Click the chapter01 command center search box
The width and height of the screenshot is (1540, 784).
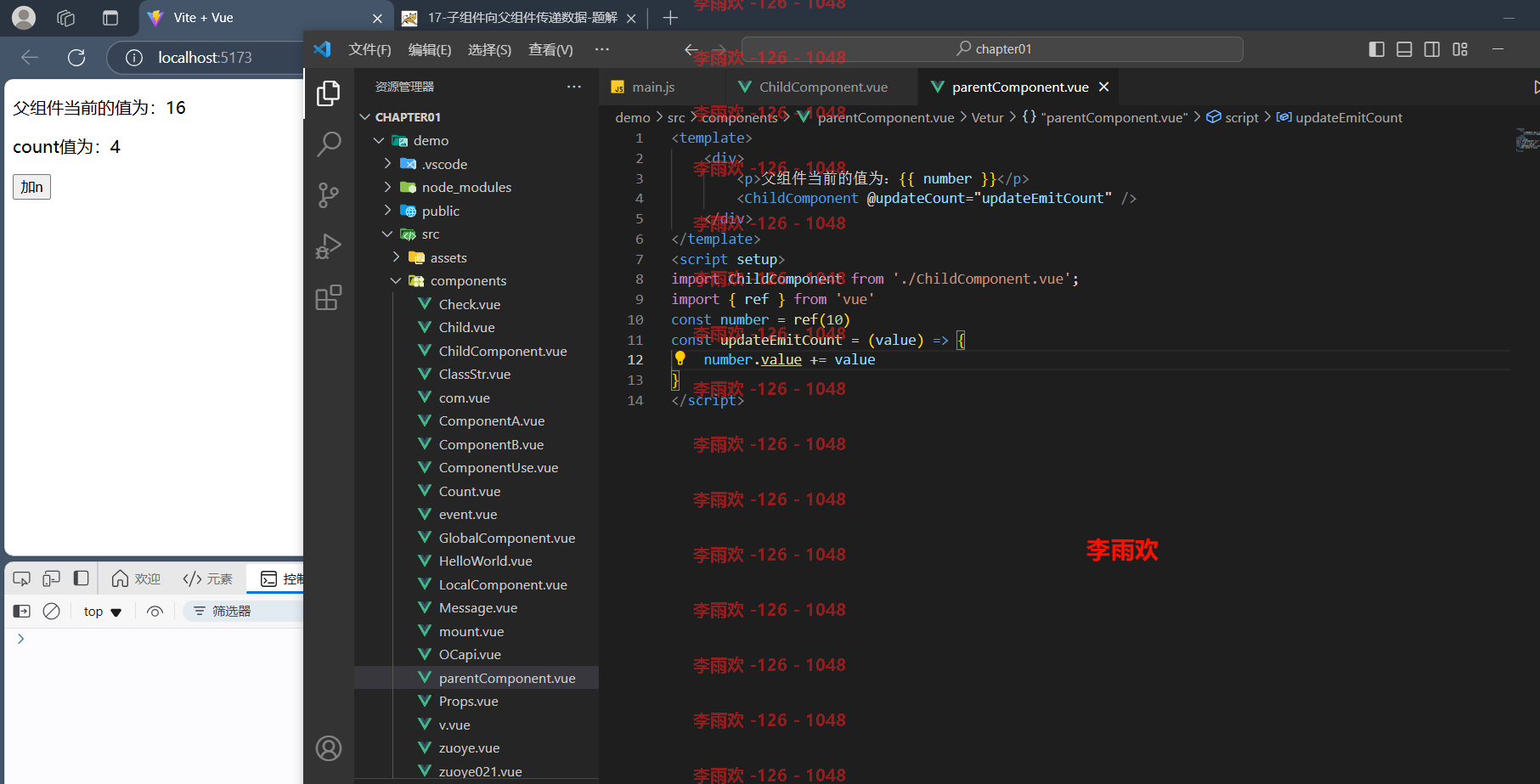[x=992, y=49]
